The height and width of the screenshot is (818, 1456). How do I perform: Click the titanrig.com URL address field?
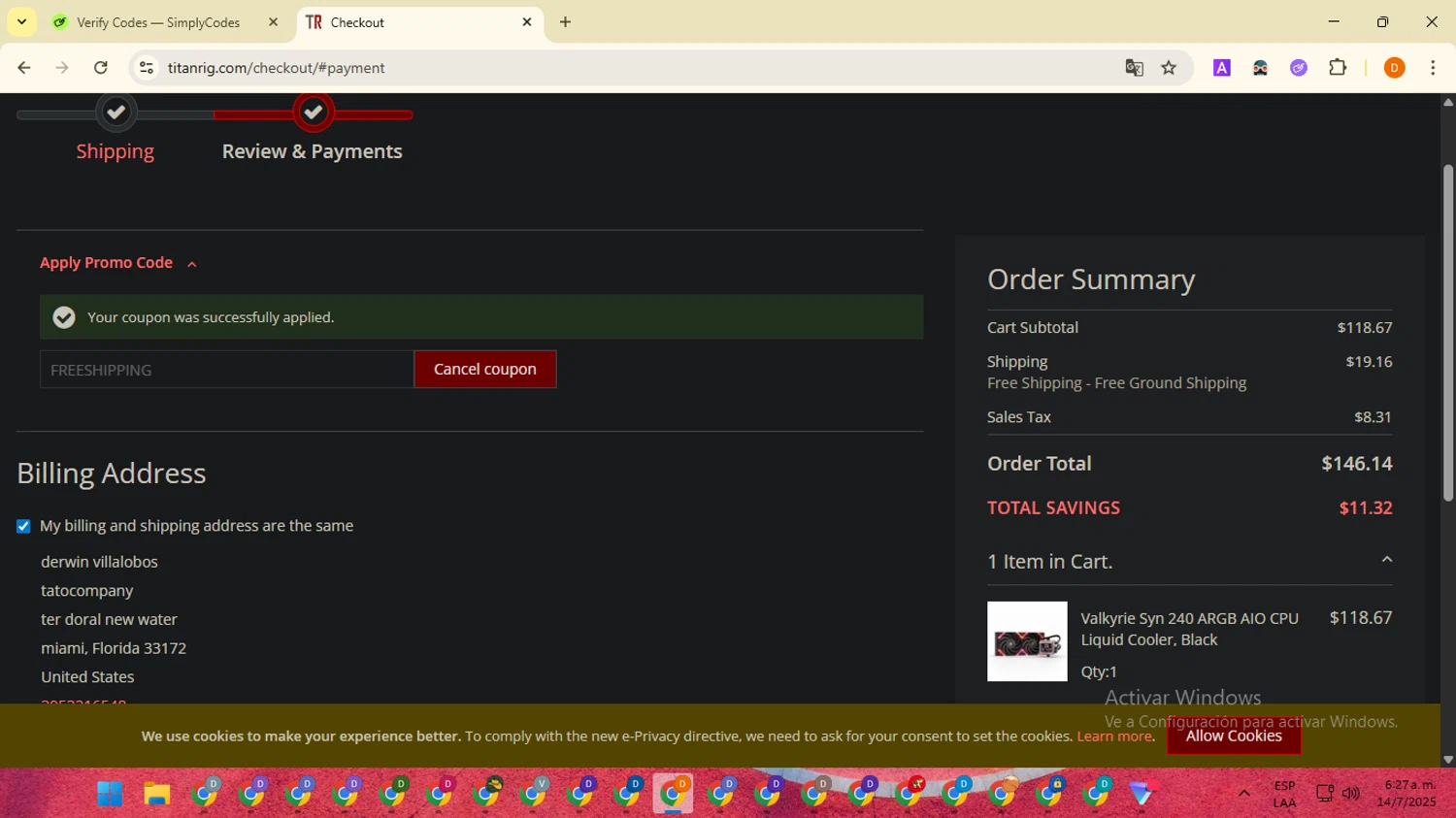pyautogui.click(x=276, y=68)
